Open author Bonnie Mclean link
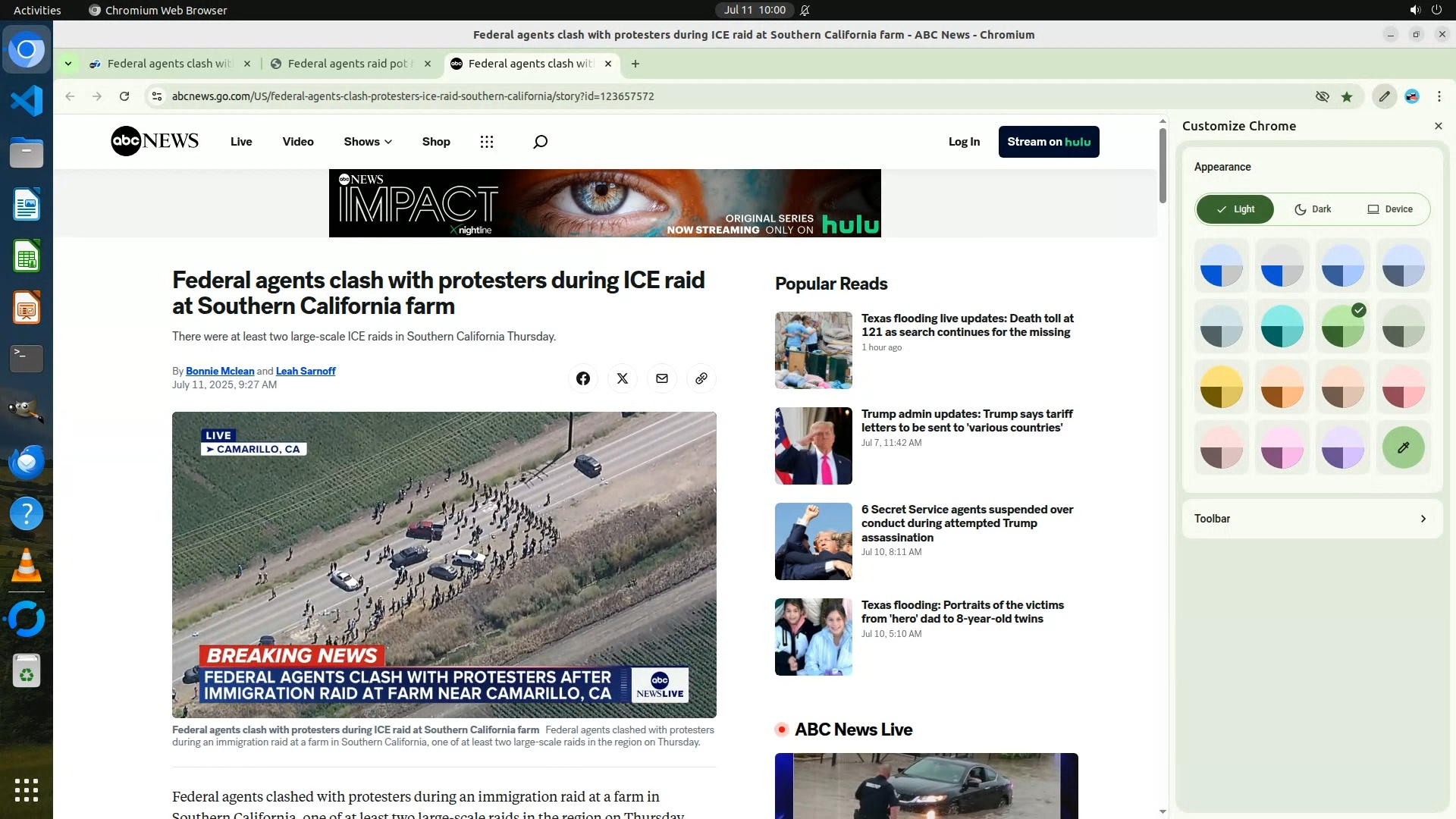Viewport: 1456px width, 819px height. tap(220, 371)
